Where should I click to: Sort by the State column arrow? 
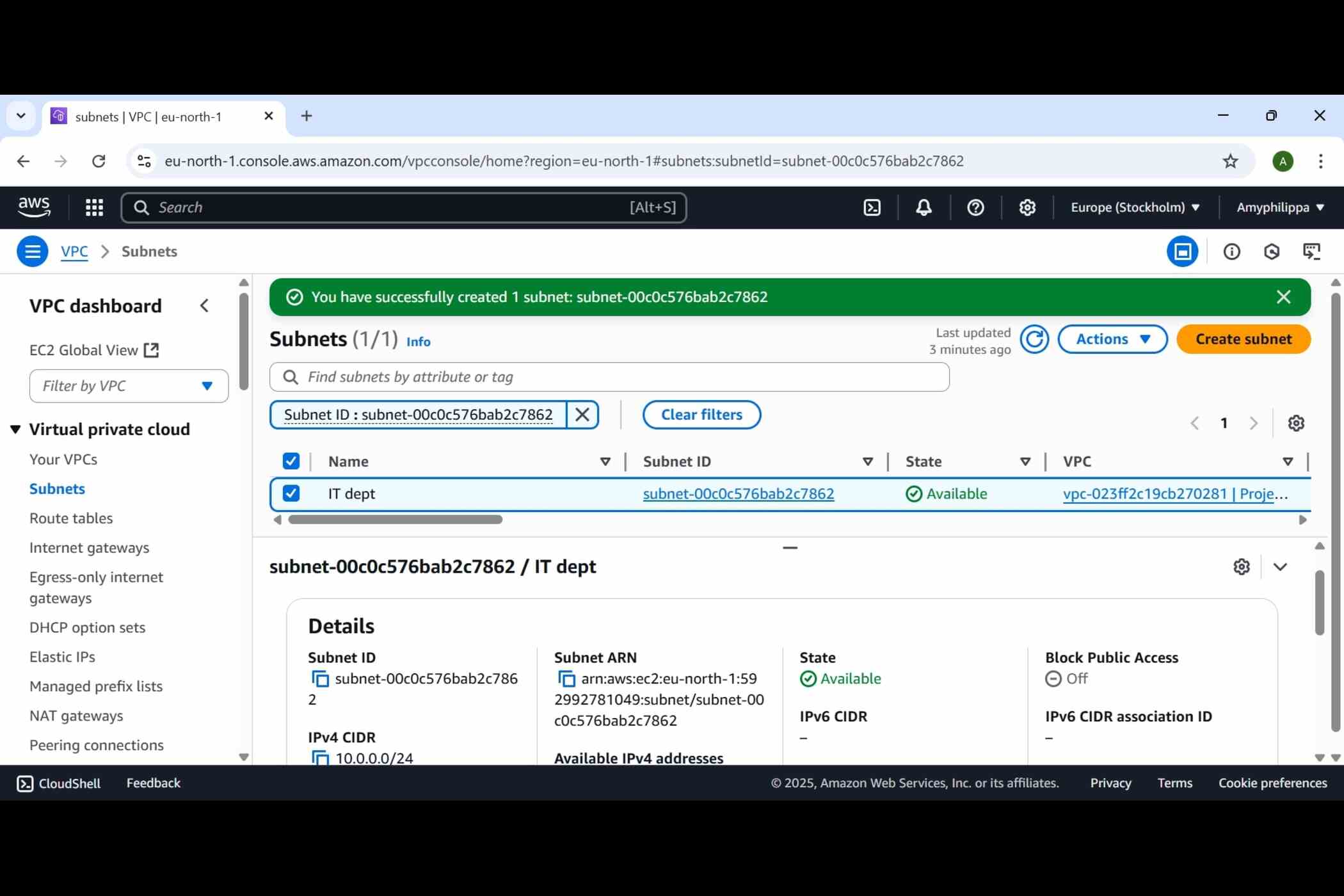pos(1025,461)
